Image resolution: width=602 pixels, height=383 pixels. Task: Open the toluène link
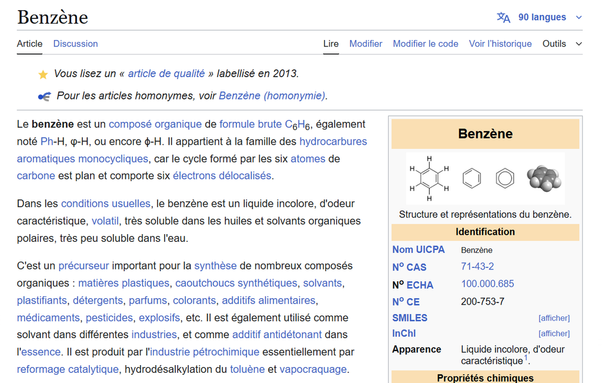247,369
